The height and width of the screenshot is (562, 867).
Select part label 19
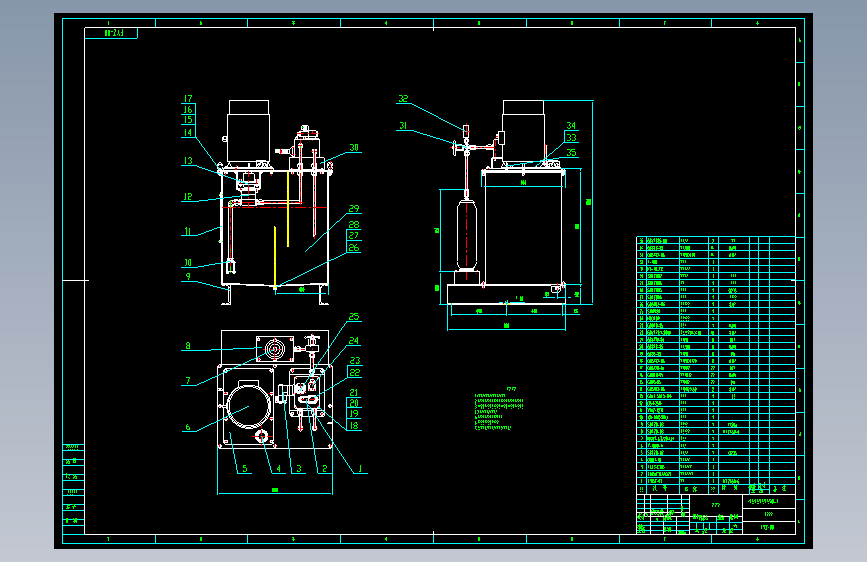pyautogui.click(x=354, y=413)
